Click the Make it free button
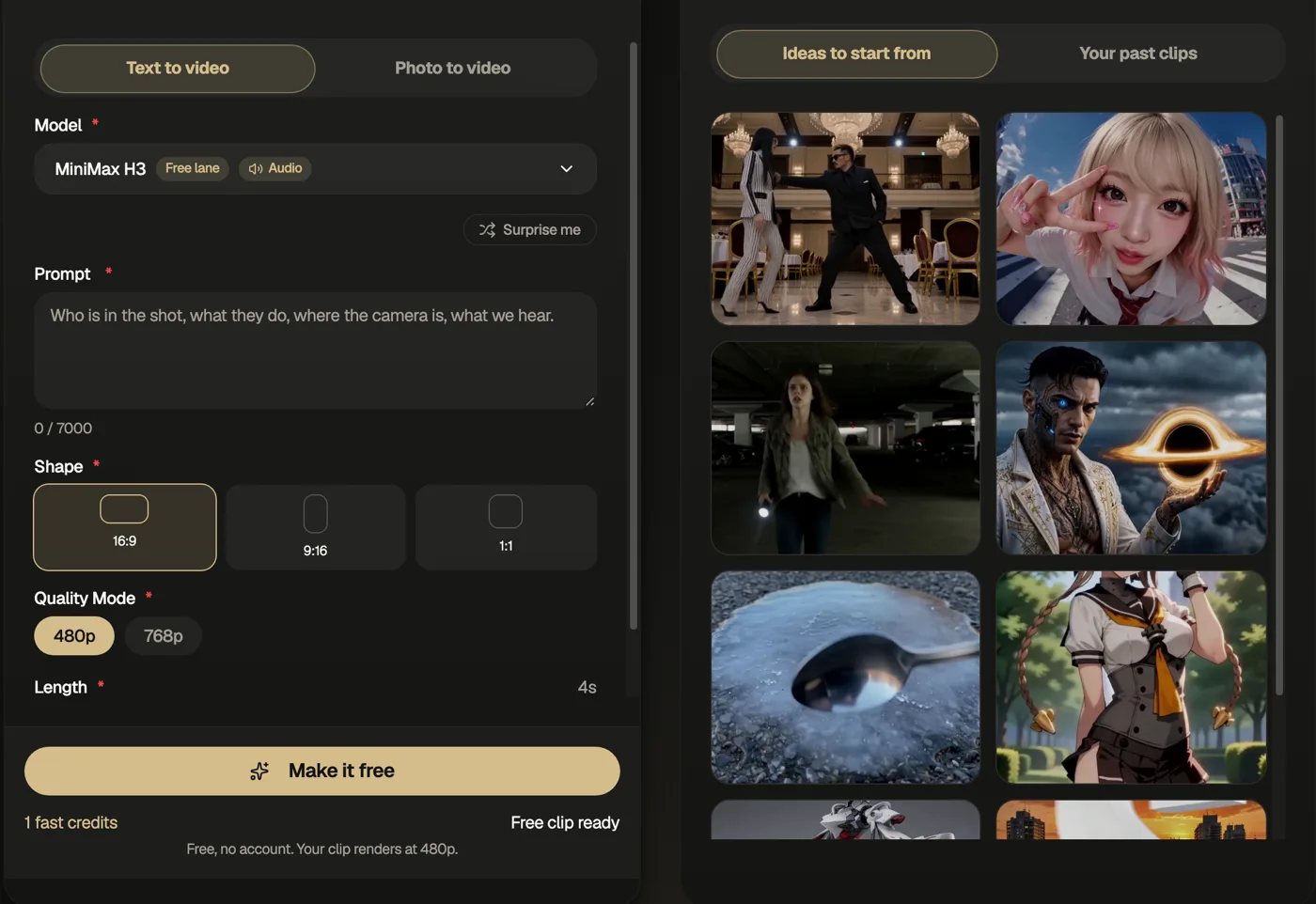Image resolution: width=1316 pixels, height=904 pixels. point(322,772)
